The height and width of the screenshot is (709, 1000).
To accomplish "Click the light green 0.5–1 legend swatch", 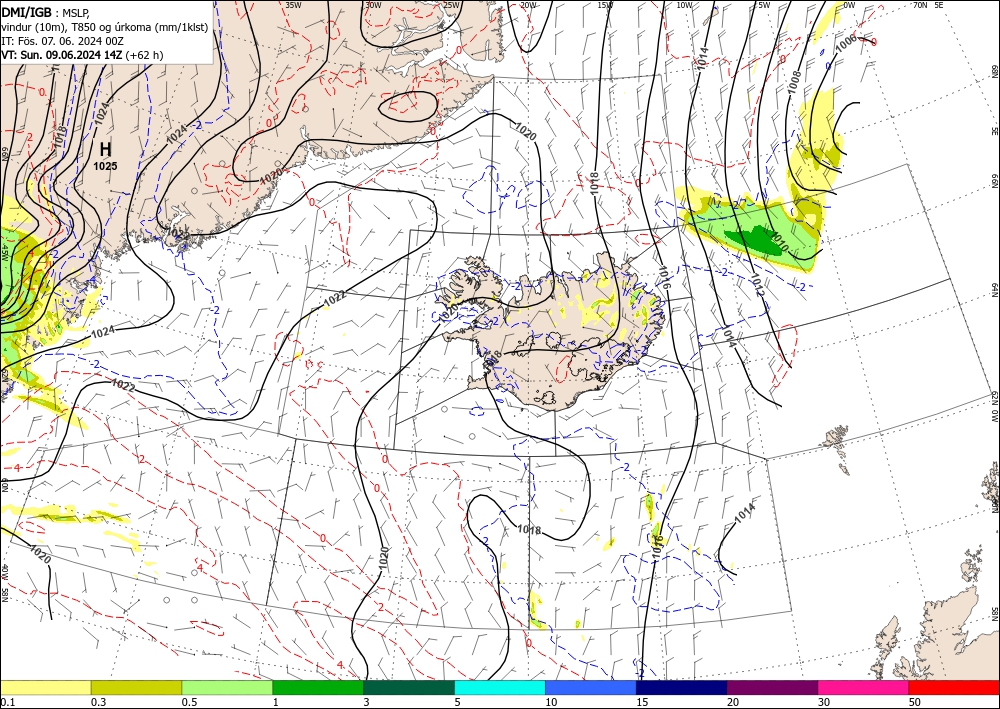I will (x=227, y=687).
